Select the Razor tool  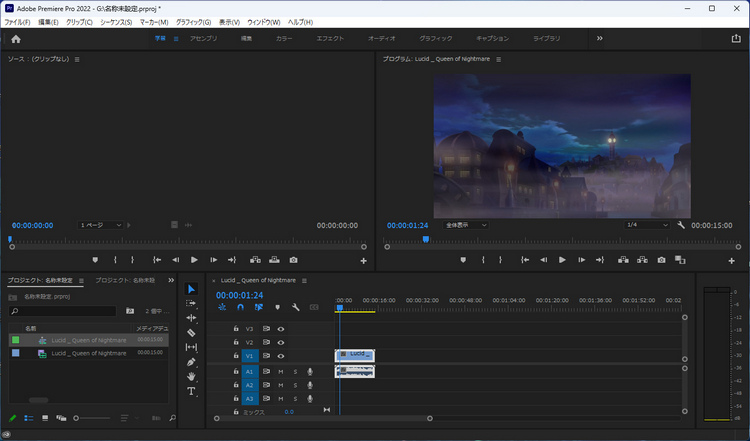tap(191, 332)
